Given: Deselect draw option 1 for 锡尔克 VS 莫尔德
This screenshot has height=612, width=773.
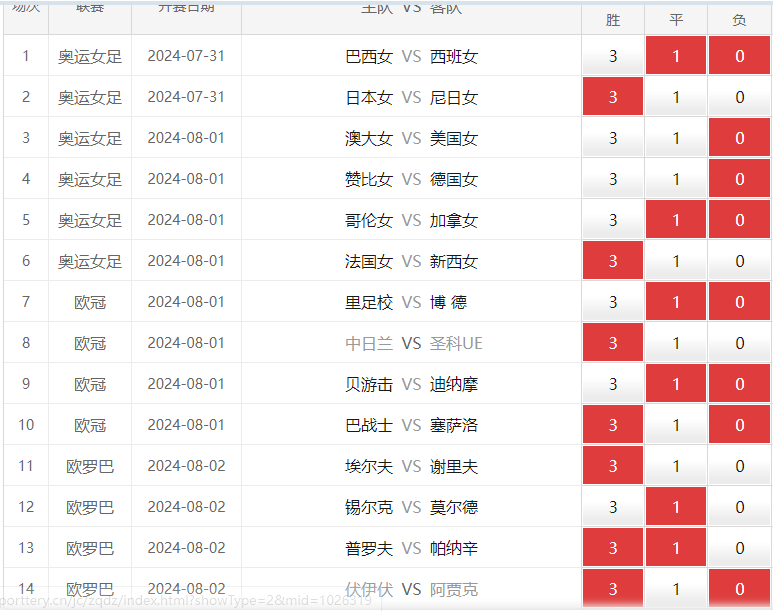Looking at the screenshot, I should pos(676,506).
